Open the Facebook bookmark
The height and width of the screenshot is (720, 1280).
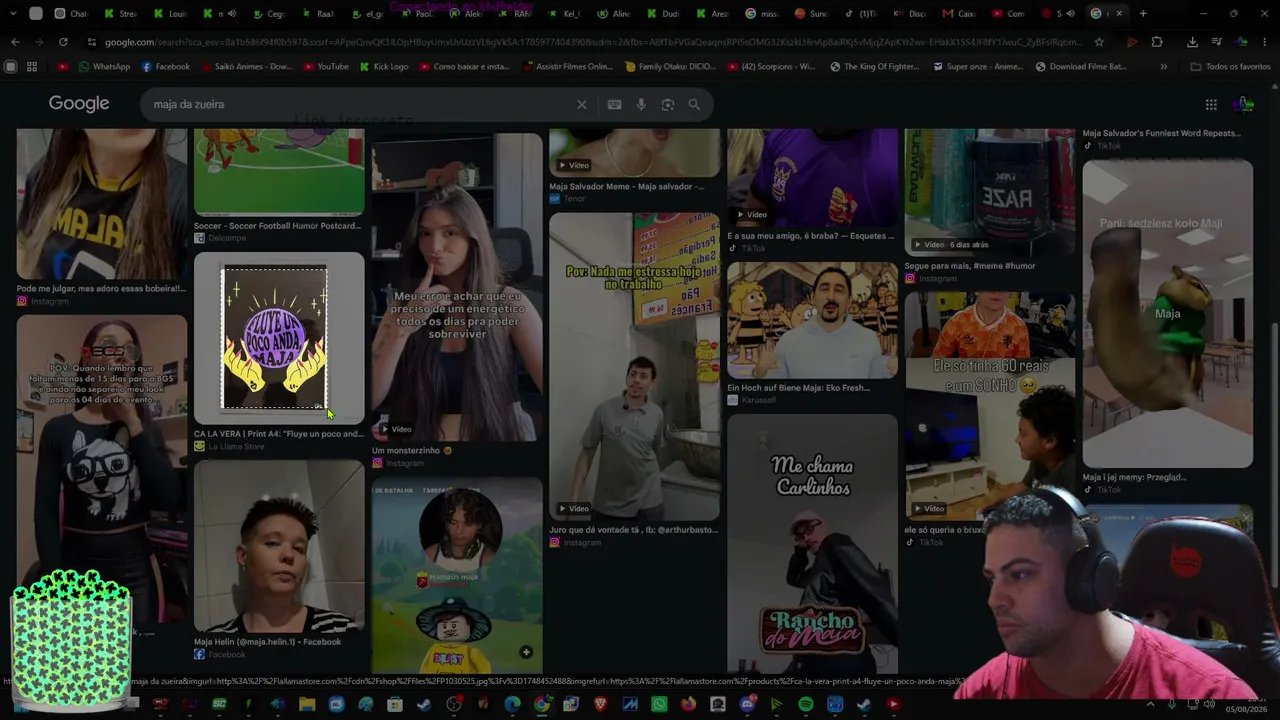point(165,66)
